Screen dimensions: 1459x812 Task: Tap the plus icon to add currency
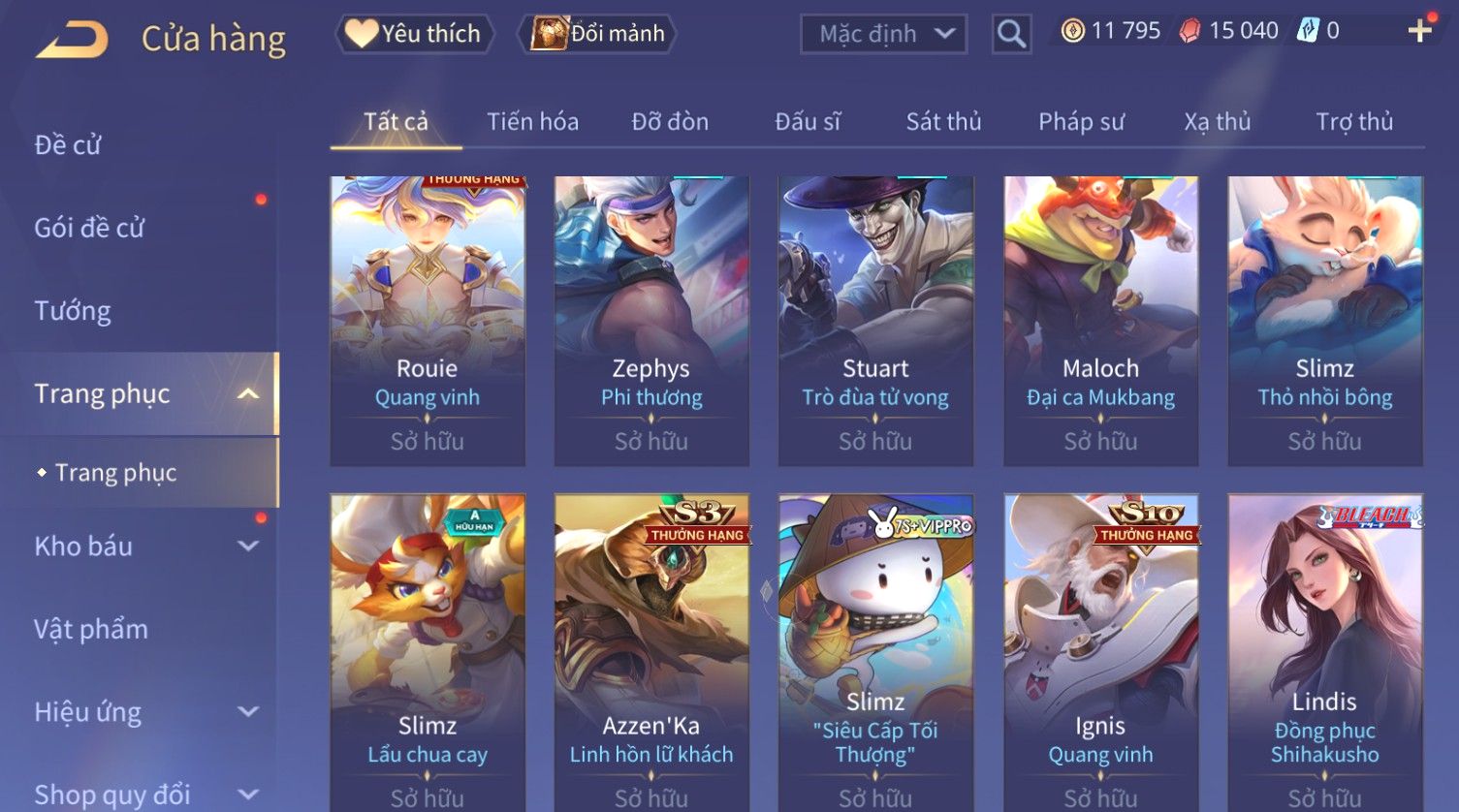pos(1419,32)
